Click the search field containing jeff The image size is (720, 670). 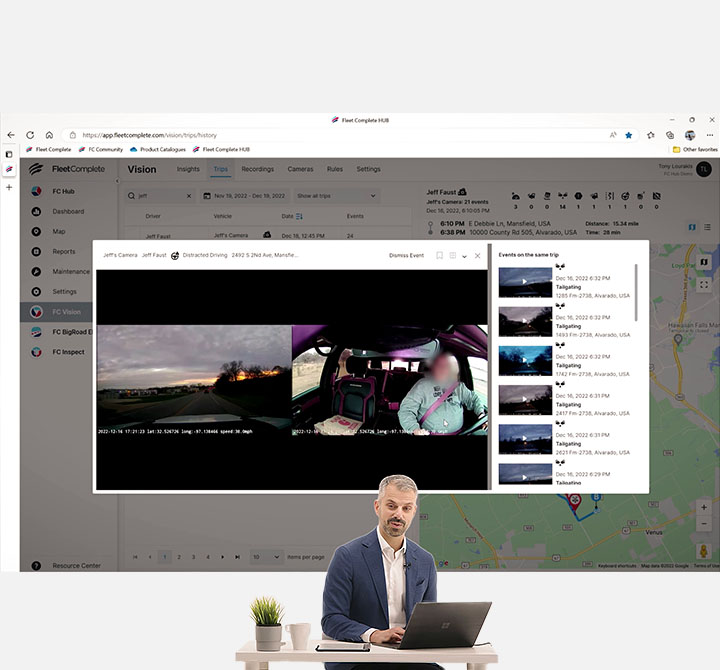click(x=159, y=196)
